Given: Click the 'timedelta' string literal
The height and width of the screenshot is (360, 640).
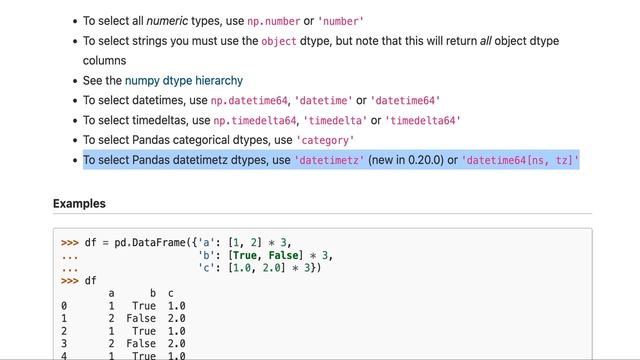Looking at the screenshot, I should pos(335,120).
